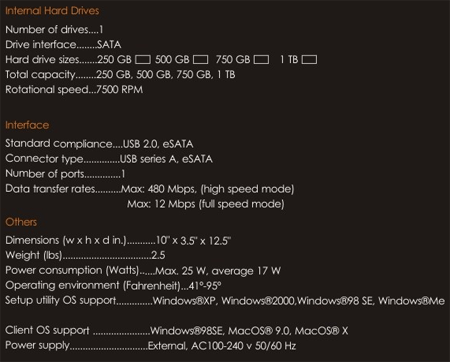Check the 500 GB drive size box

pyautogui.click(x=201, y=60)
